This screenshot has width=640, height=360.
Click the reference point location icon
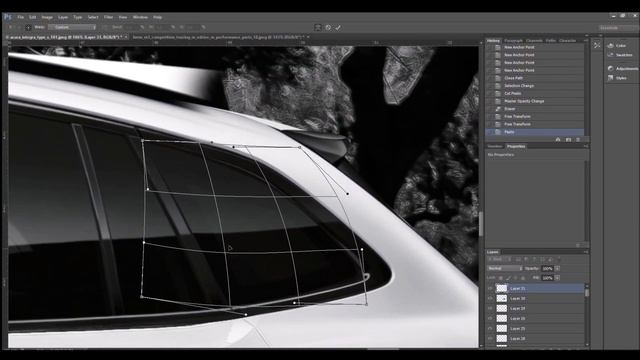(28, 27)
